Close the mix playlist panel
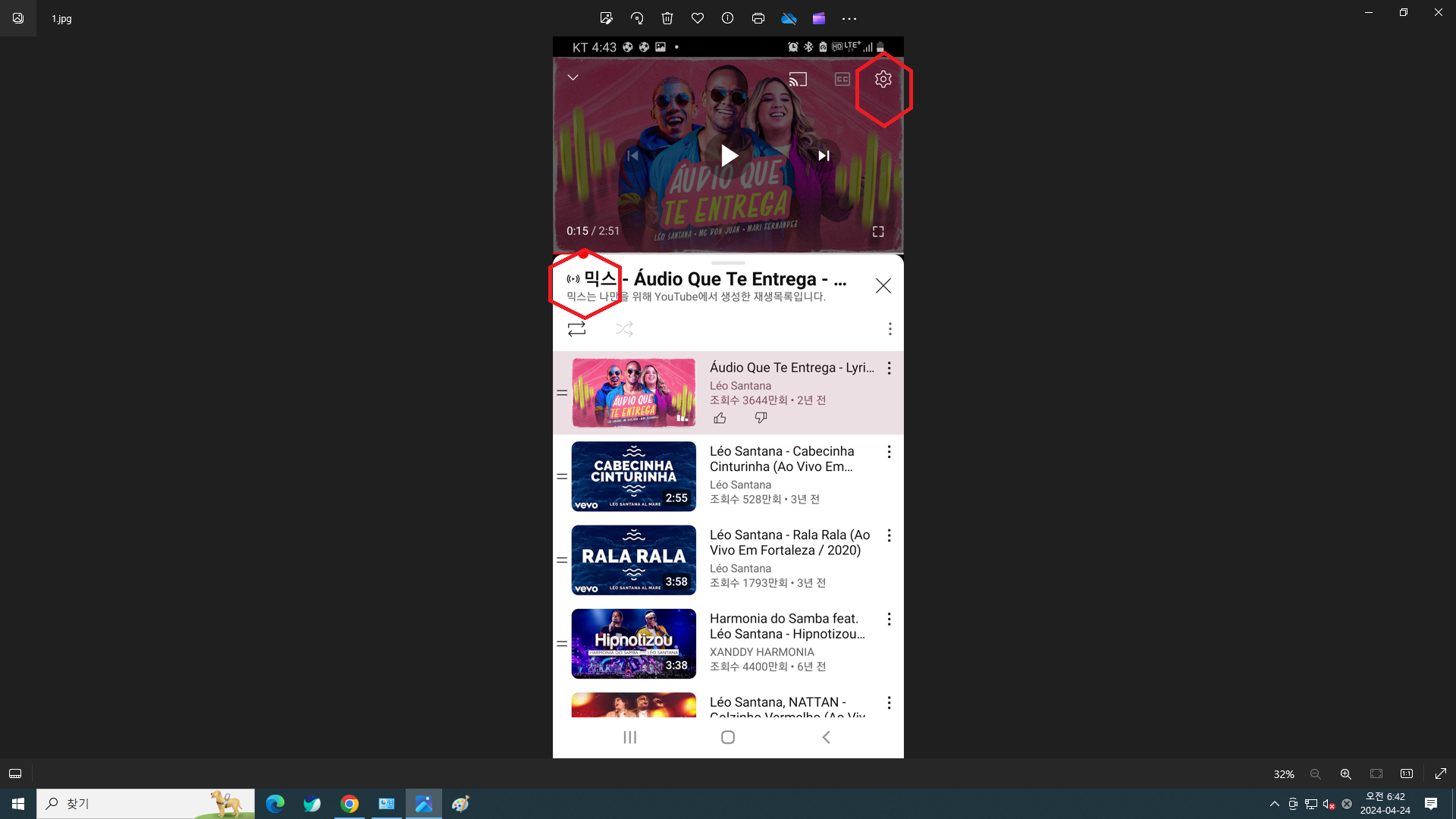Screen dimensions: 1456x819 pos(883,286)
